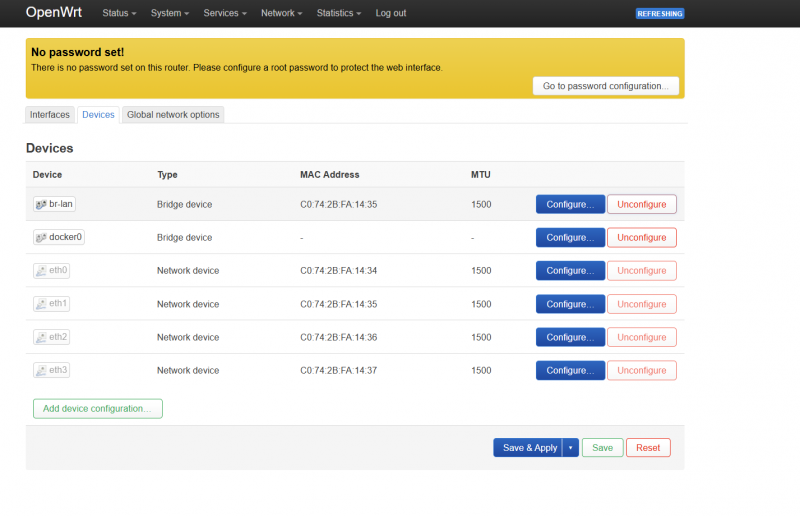
Task: Switch to the Interfaces tab
Action: (50, 115)
